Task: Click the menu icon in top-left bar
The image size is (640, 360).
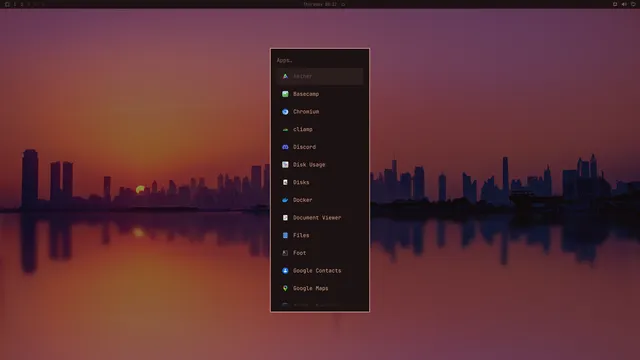Action: pos(7,4)
